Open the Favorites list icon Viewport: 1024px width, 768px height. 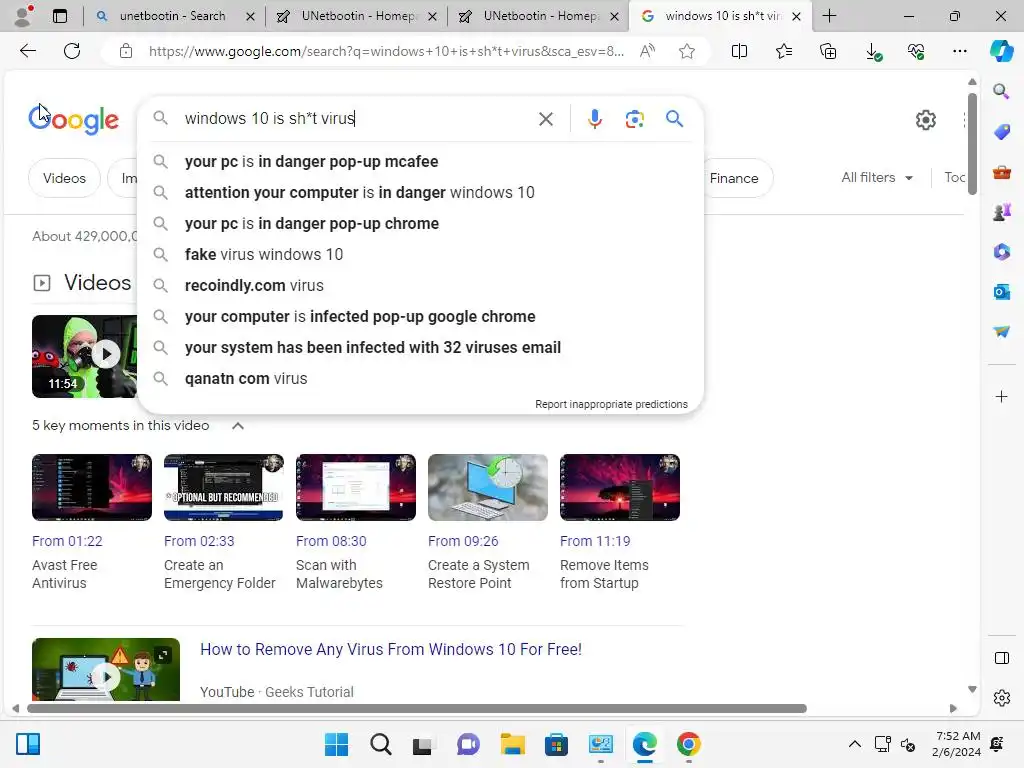(x=784, y=51)
